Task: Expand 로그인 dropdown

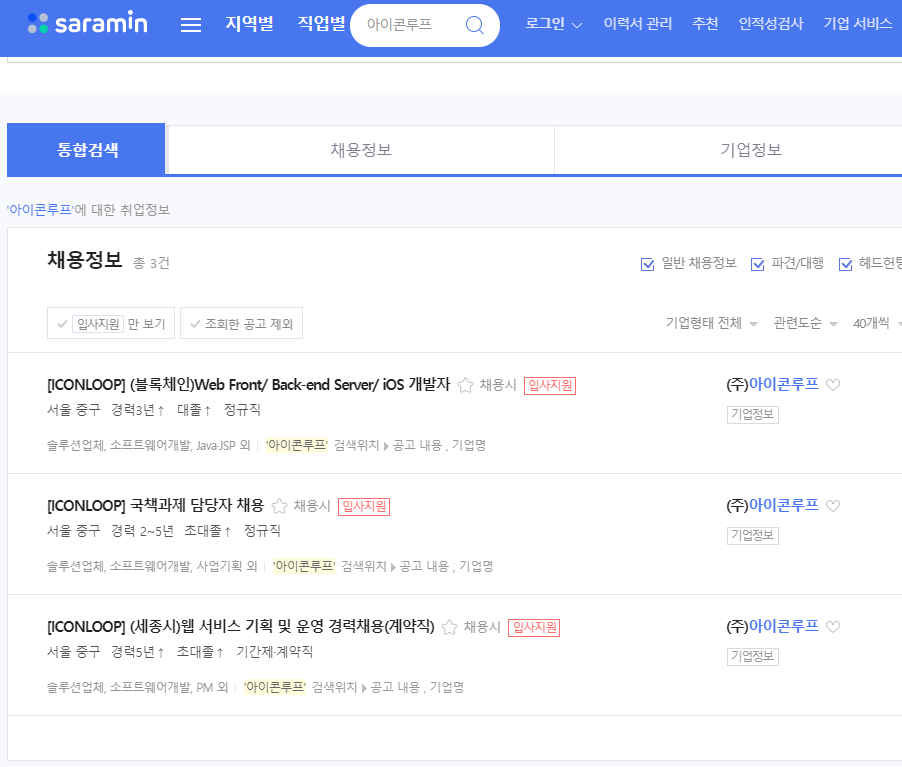Action: tap(553, 24)
